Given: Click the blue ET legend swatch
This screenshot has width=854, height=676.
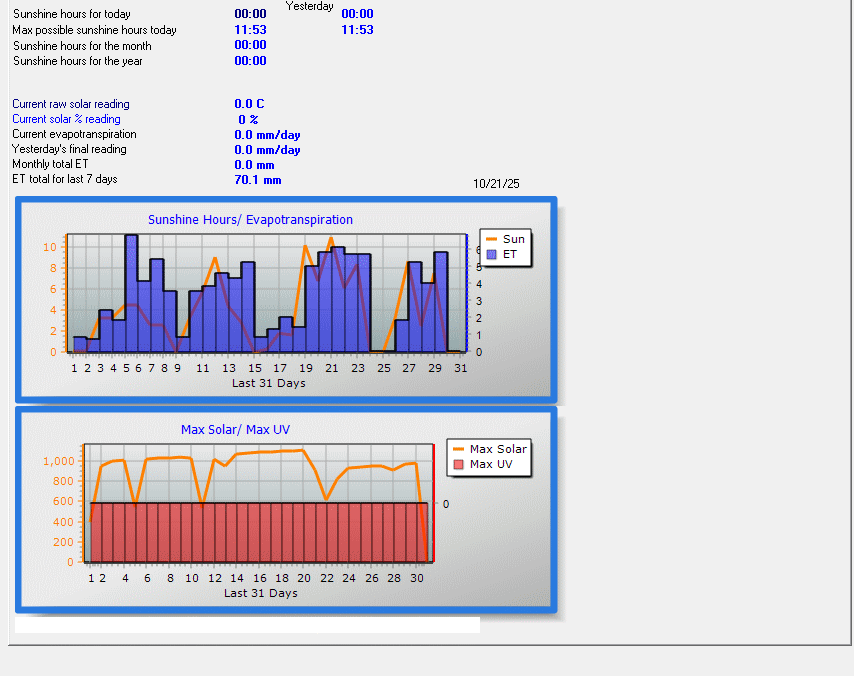Looking at the screenshot, I should tap(491, 255).
